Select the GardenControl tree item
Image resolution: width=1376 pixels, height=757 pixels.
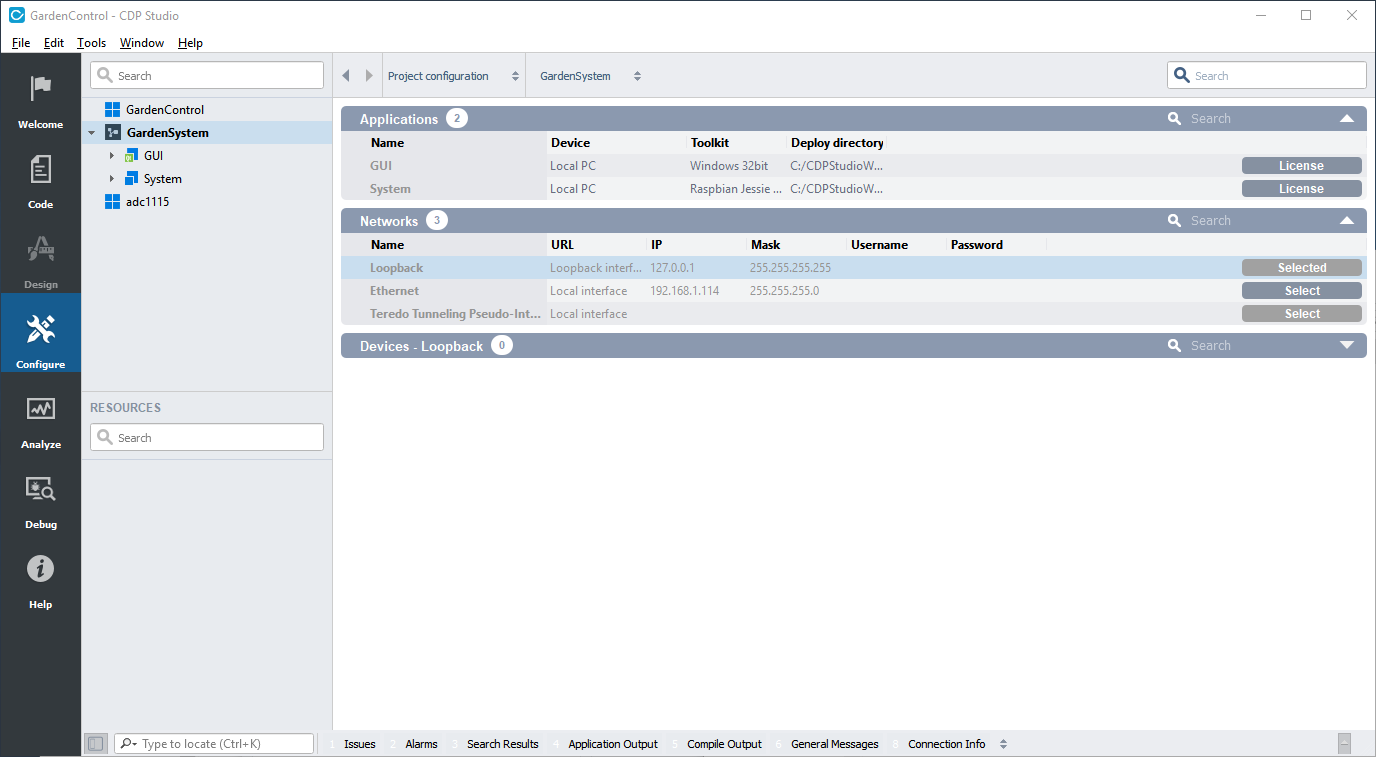coord(165,110)
